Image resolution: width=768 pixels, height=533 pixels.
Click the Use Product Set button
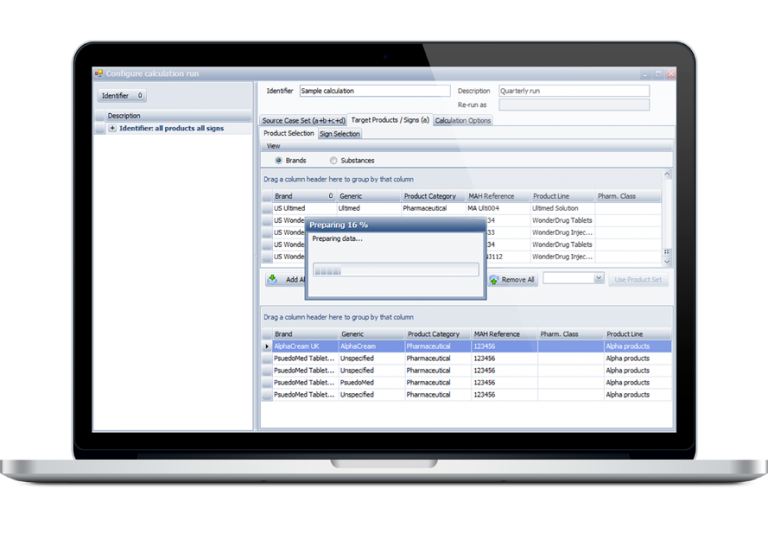(638, 280)
